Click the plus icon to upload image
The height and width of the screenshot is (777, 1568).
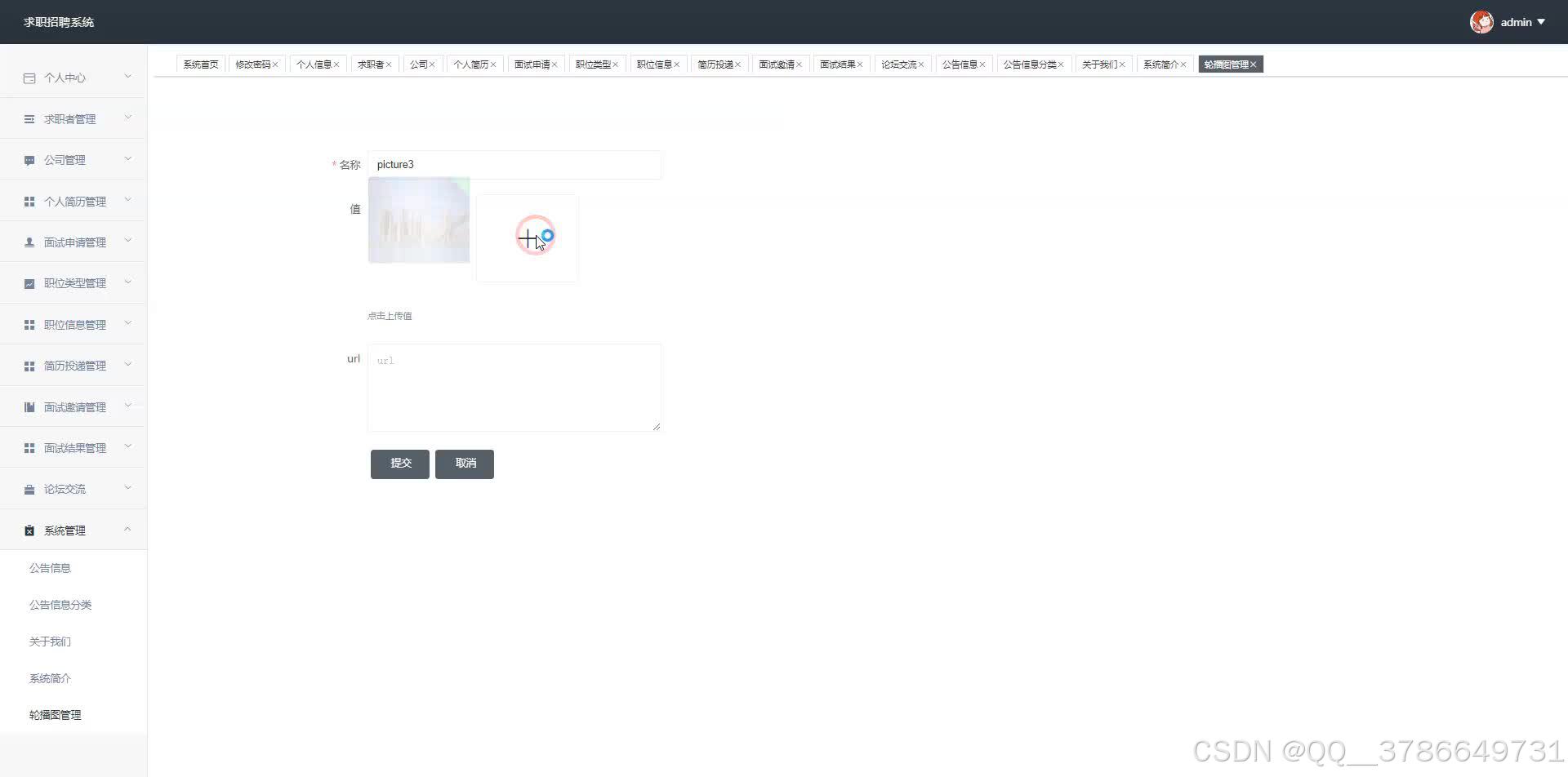click(x=528, y=238)
